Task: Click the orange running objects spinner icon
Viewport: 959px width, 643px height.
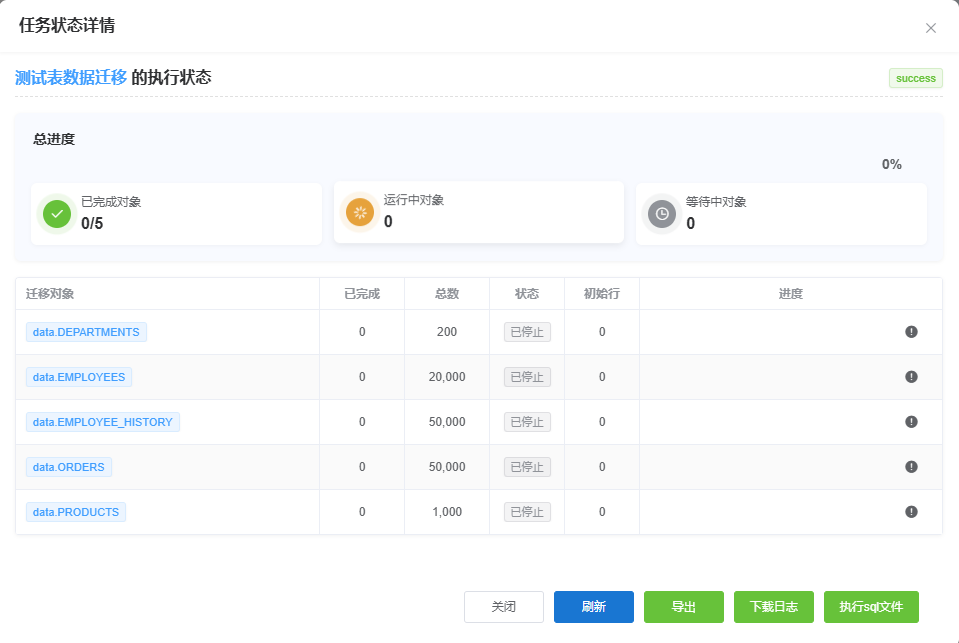Action: [360, 212]
